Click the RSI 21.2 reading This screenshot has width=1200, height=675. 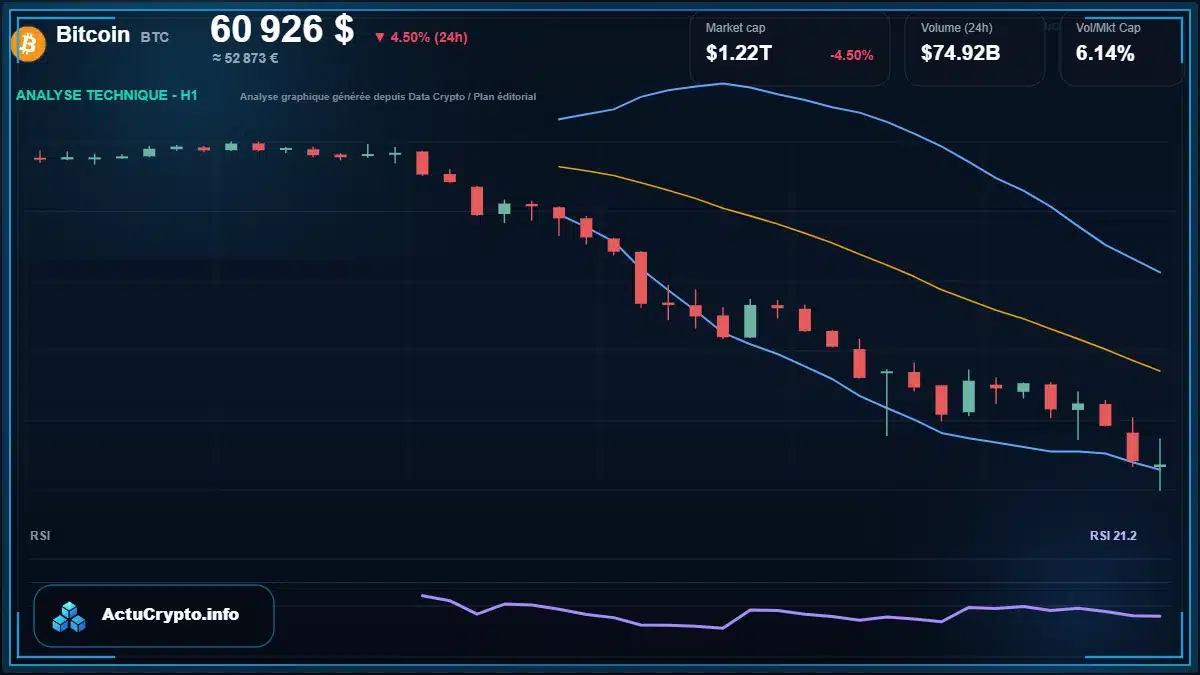[1113, 536]
